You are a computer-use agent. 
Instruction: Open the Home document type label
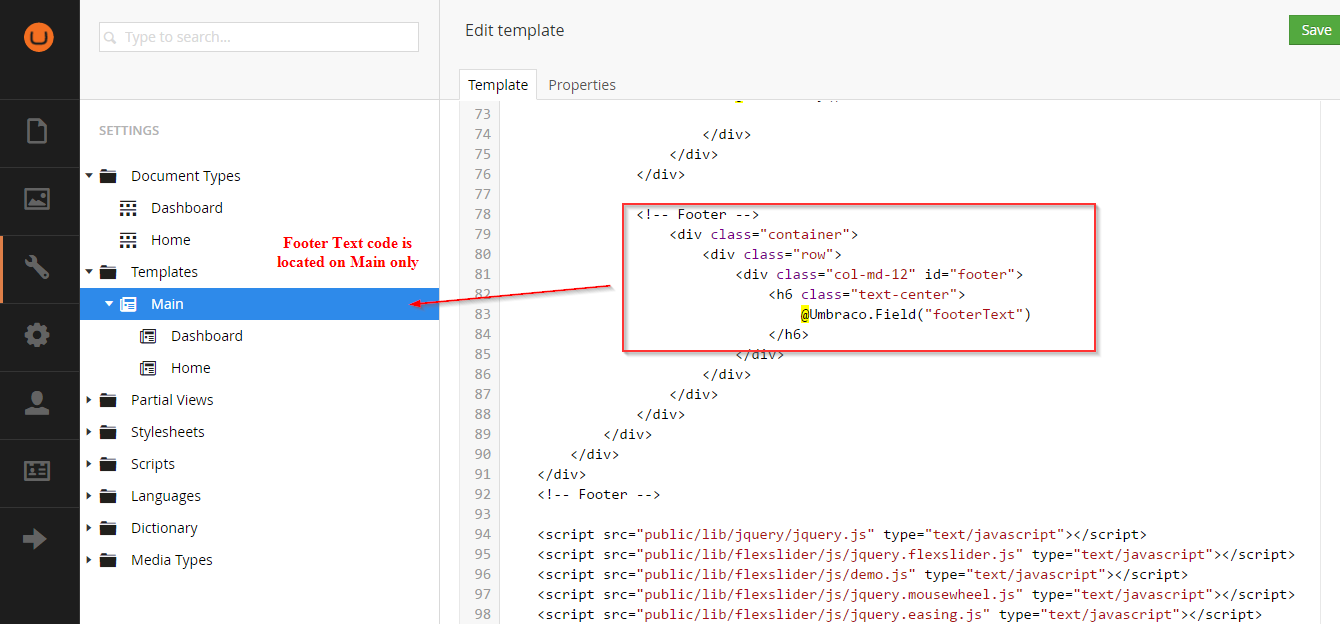[171, 240]
